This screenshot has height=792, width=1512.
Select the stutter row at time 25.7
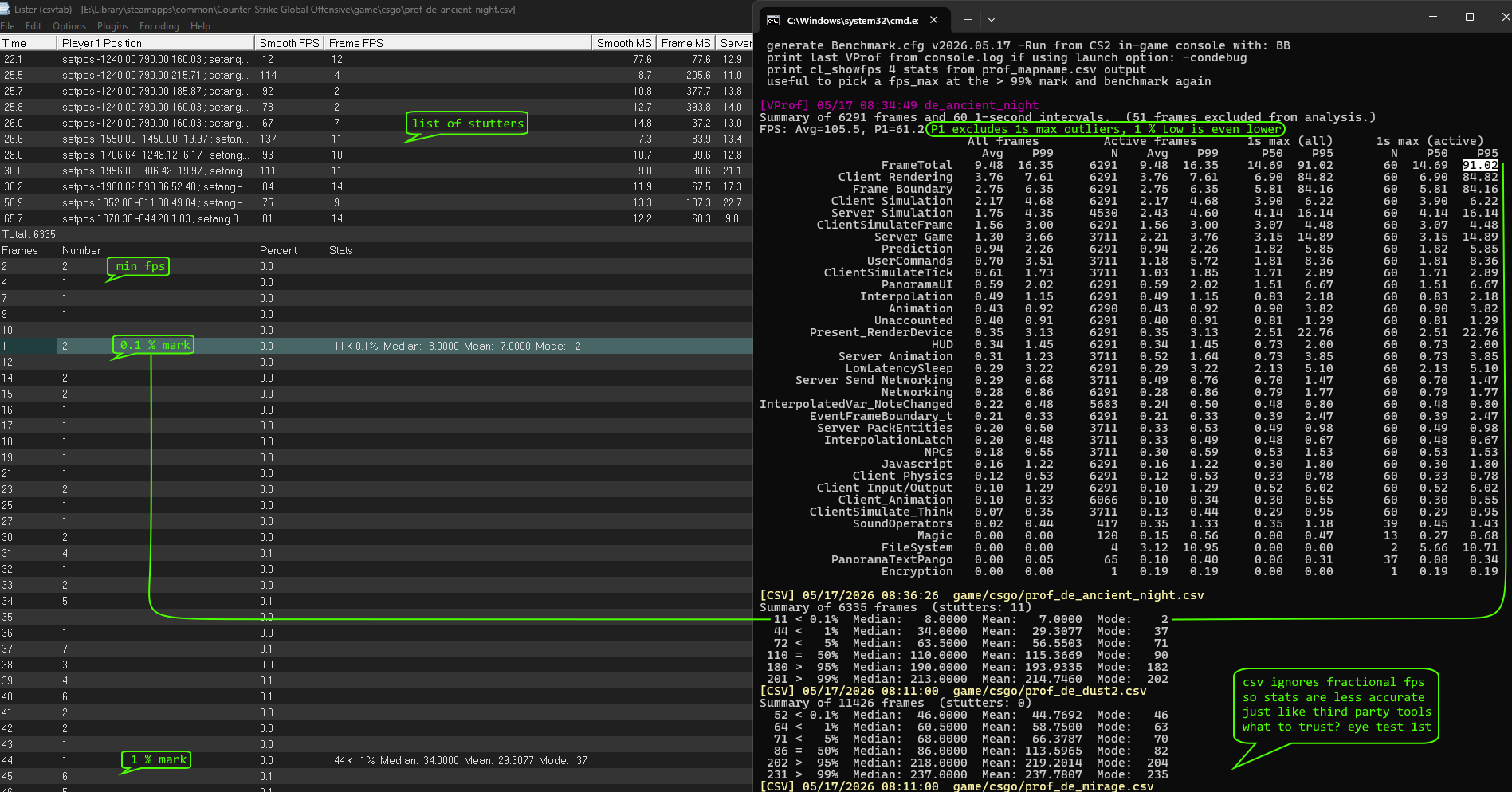(x=376, y=91)
